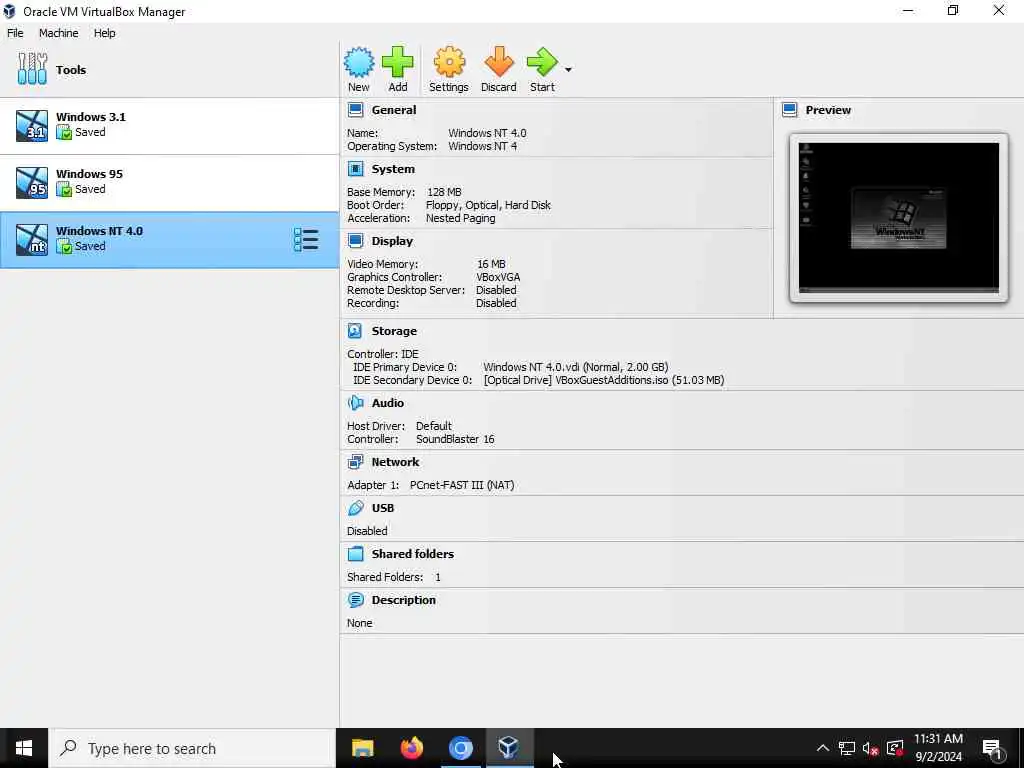Click the Network section header
1024x768 pixels.
coord(395,462)
